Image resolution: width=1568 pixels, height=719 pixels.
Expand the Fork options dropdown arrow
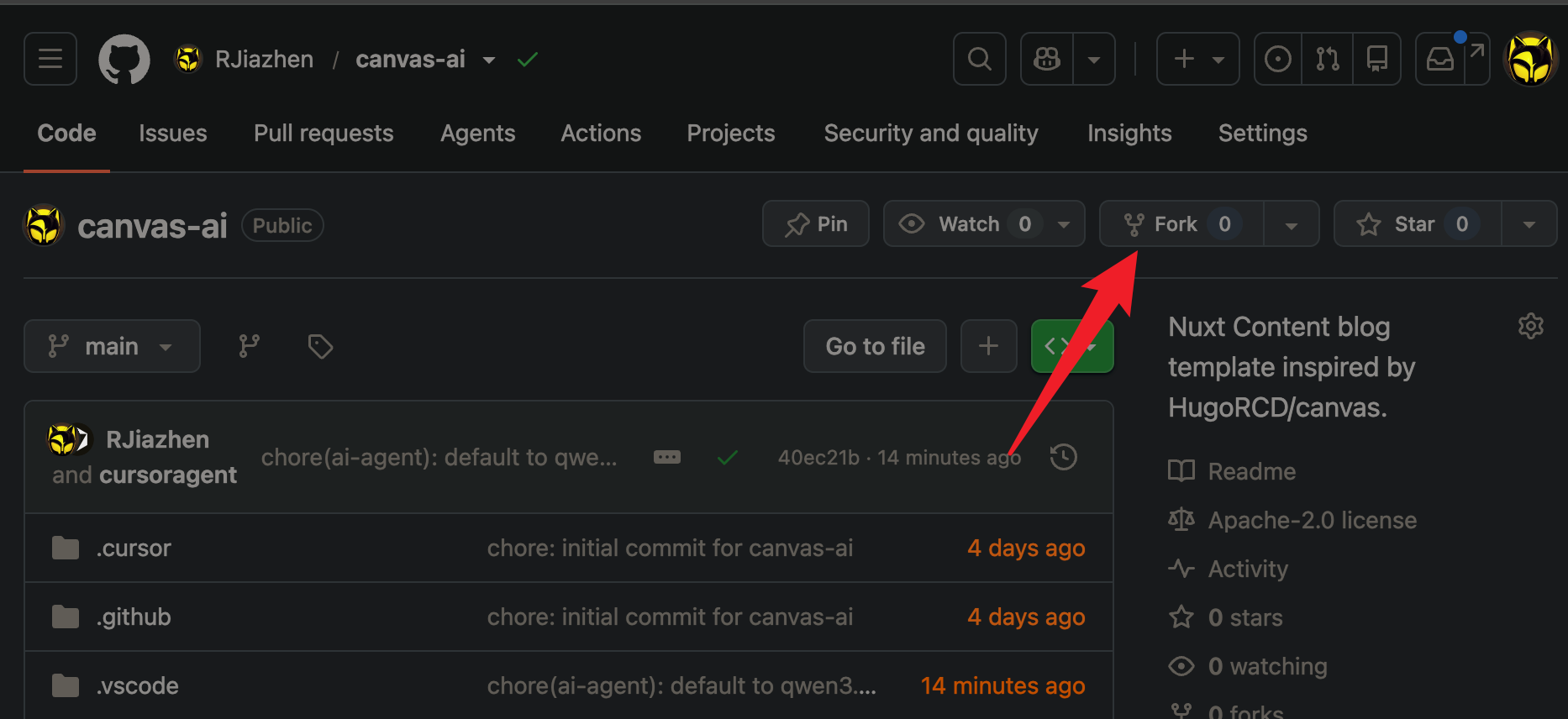pos(1292,224)
